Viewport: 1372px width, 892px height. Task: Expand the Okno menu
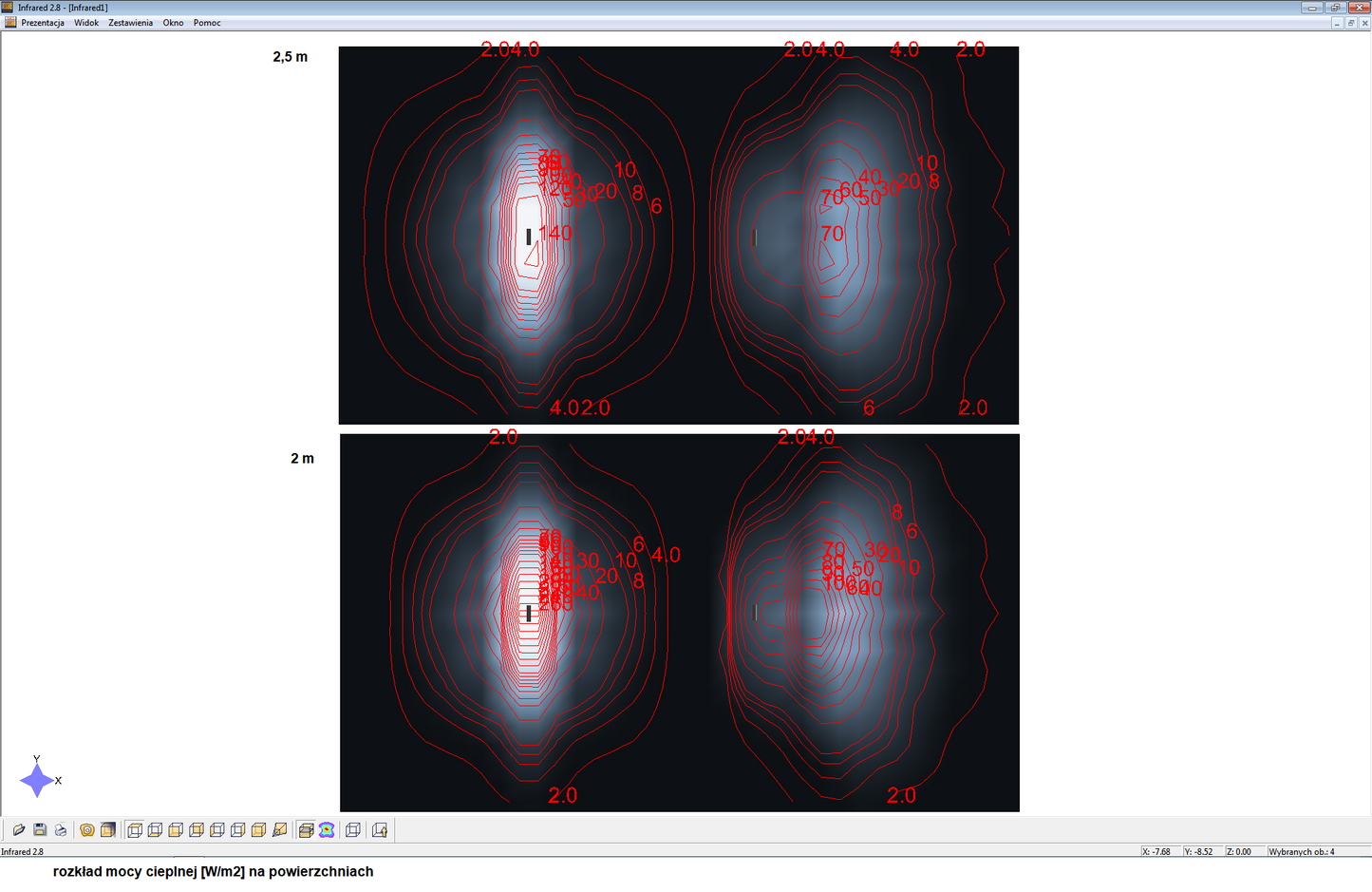click(173, 23)
